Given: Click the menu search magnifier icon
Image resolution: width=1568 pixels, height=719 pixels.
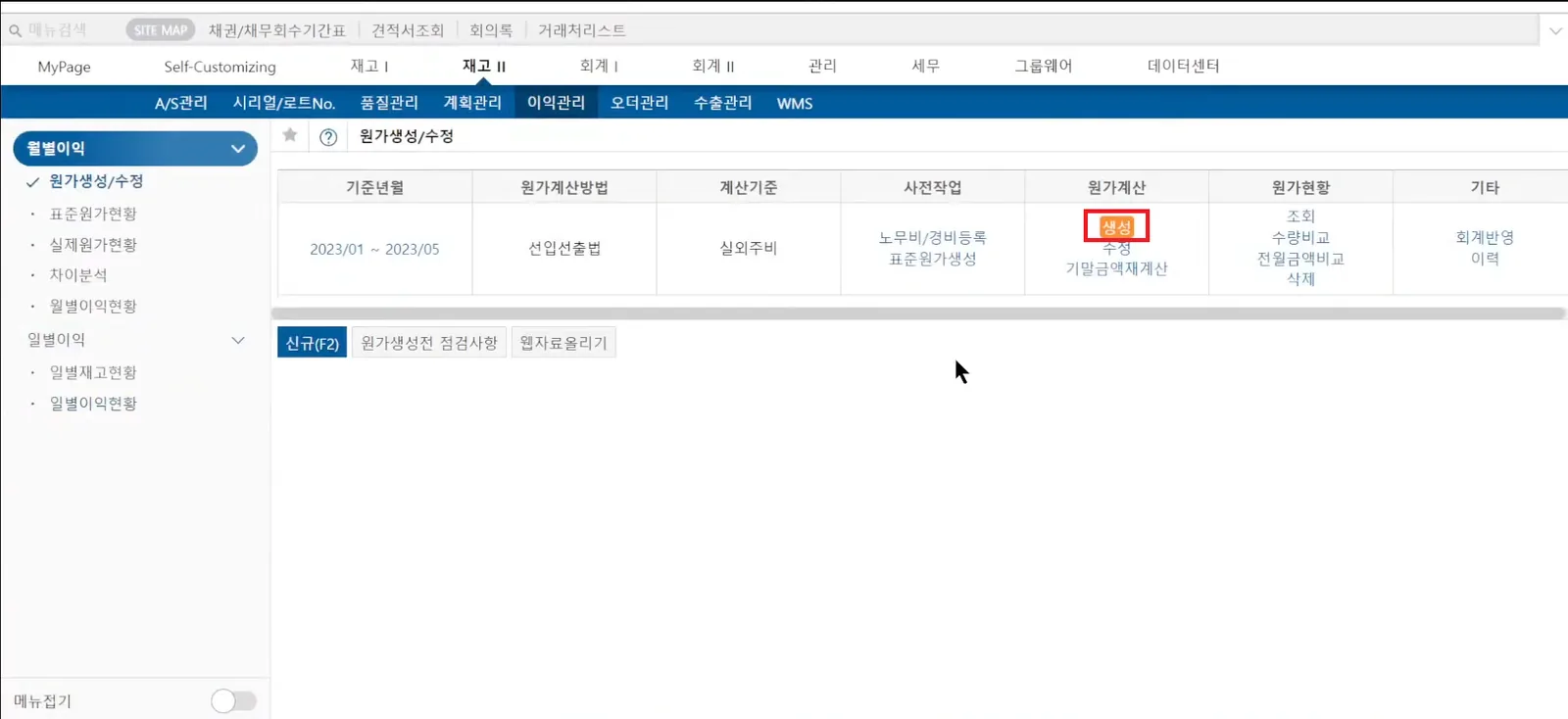Looking at the screenshot, I should pos(15,30).
